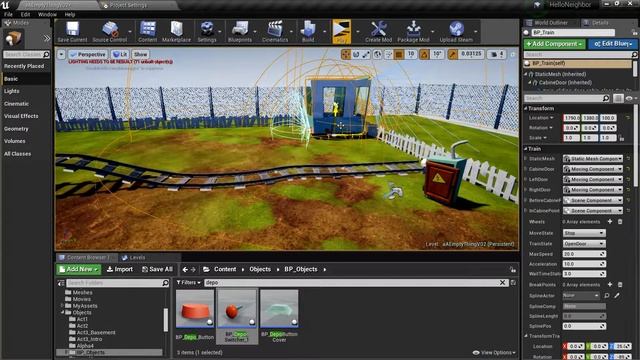Image resolution: width=640 pixels, height=360 pixels.
Task: Click the BreakPoints array add element plus
Action: pyautogui.click(x=610, y=284)
